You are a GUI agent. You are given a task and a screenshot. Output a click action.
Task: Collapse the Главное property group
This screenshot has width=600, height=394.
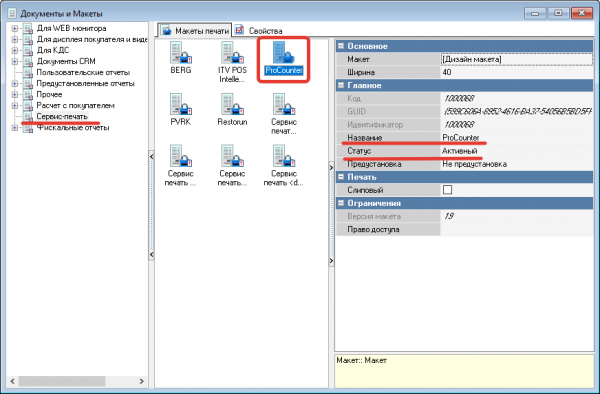[341, 86]
